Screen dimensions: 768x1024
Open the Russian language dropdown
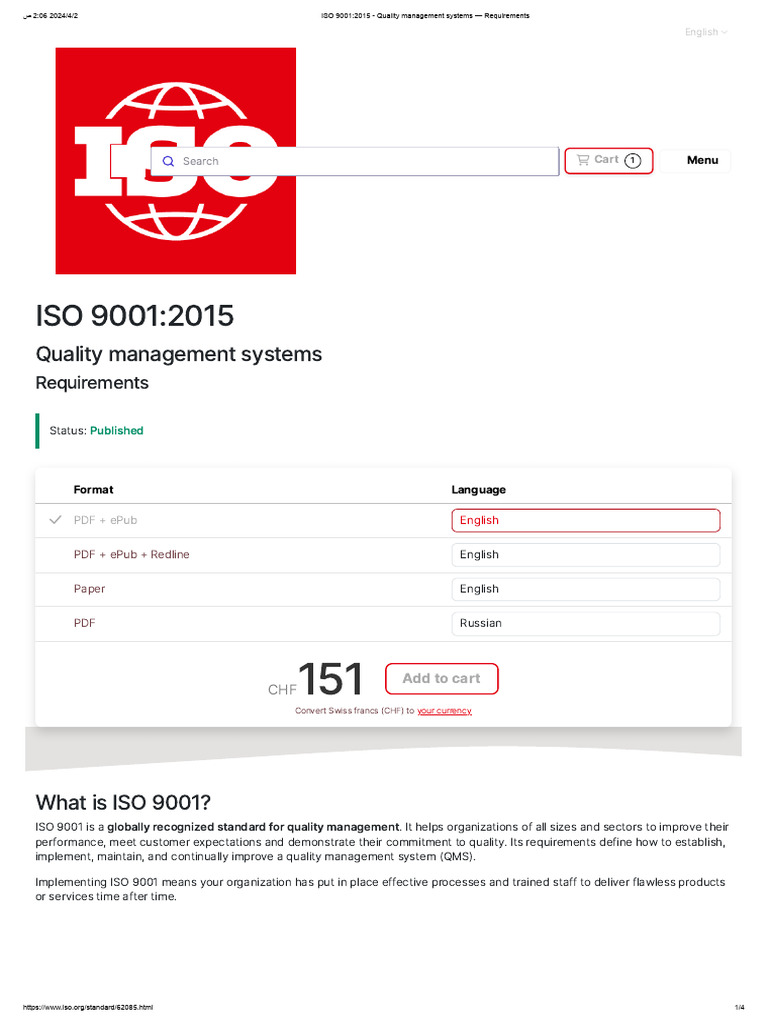coord(586,623)
